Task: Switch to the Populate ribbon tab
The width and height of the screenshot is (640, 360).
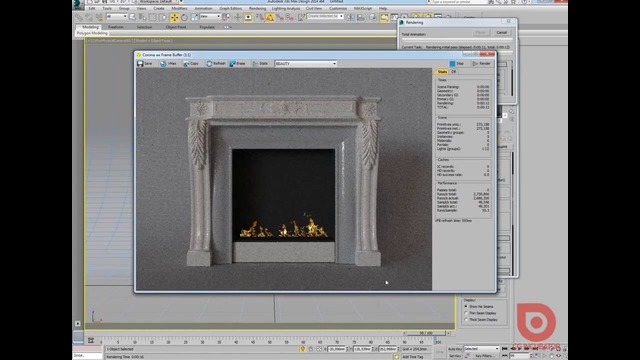Action: (x=207, y=27)
